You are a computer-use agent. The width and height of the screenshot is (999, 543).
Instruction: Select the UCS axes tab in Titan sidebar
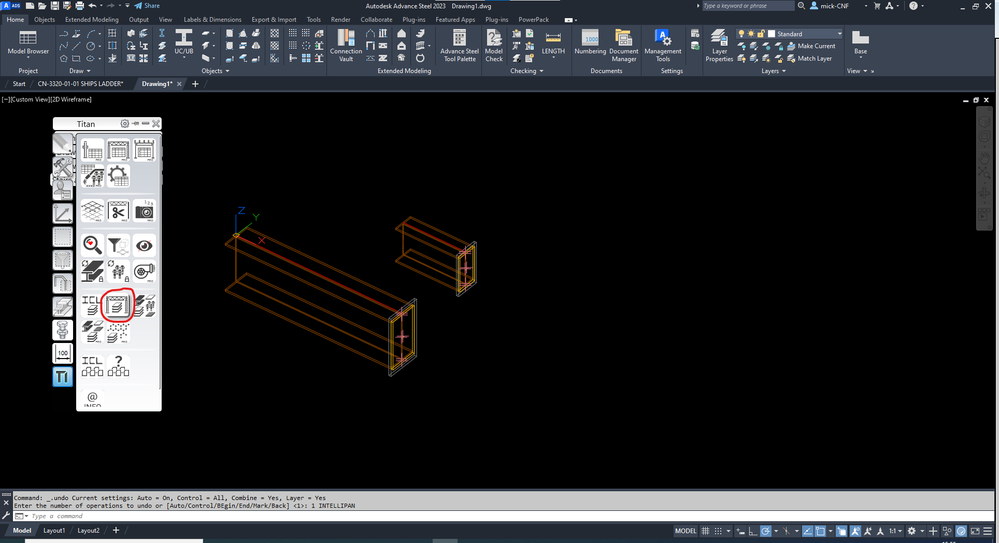click(62, 214)
